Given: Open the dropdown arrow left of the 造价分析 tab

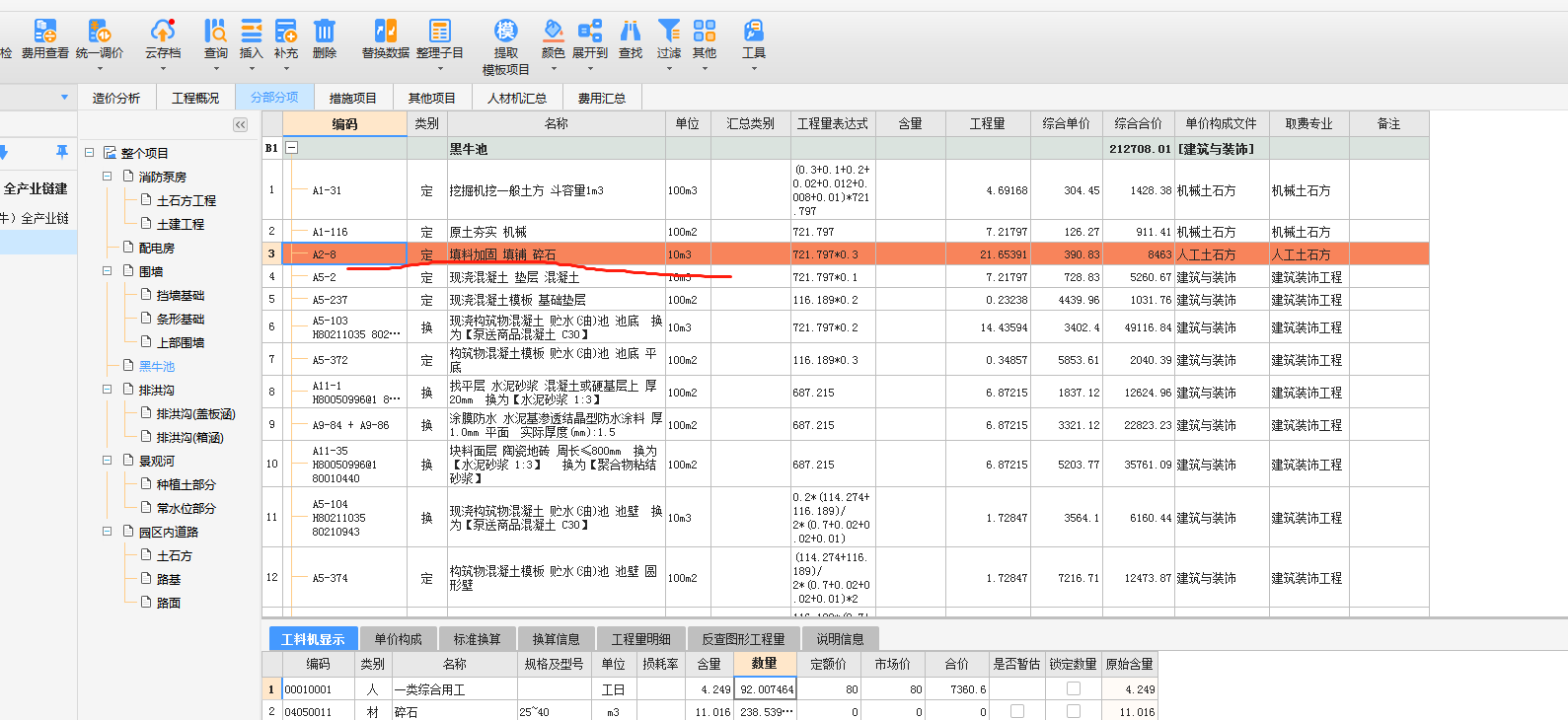Looking at the screenshot, I should pyautogui.click(x=65, y=98).
